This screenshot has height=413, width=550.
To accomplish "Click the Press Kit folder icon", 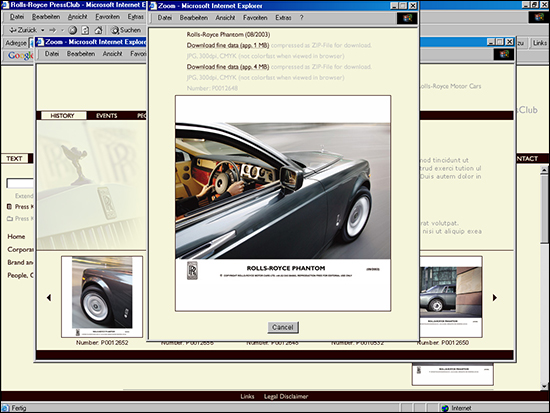I will click(9, 219).
